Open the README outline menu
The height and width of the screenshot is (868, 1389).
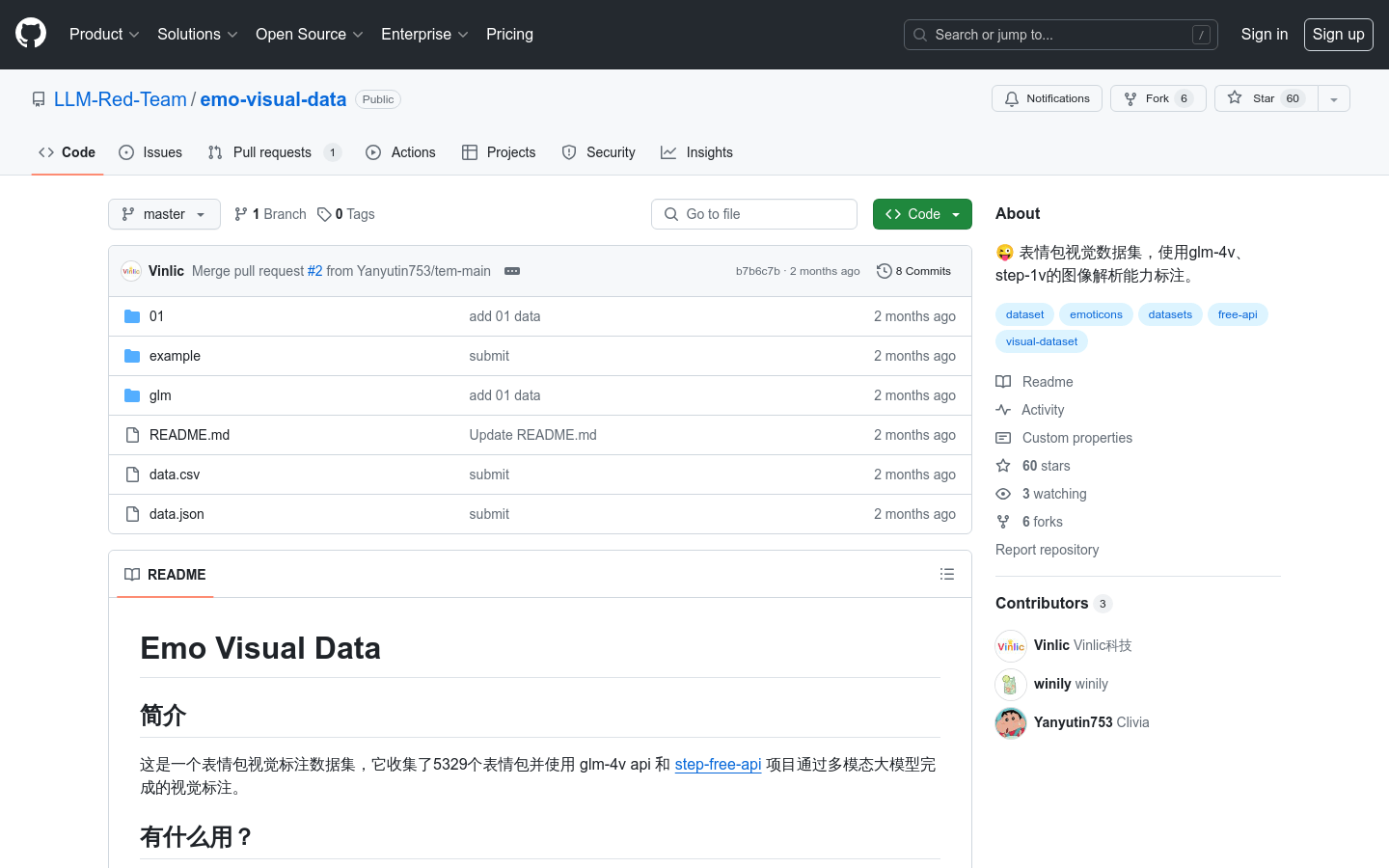947,574
